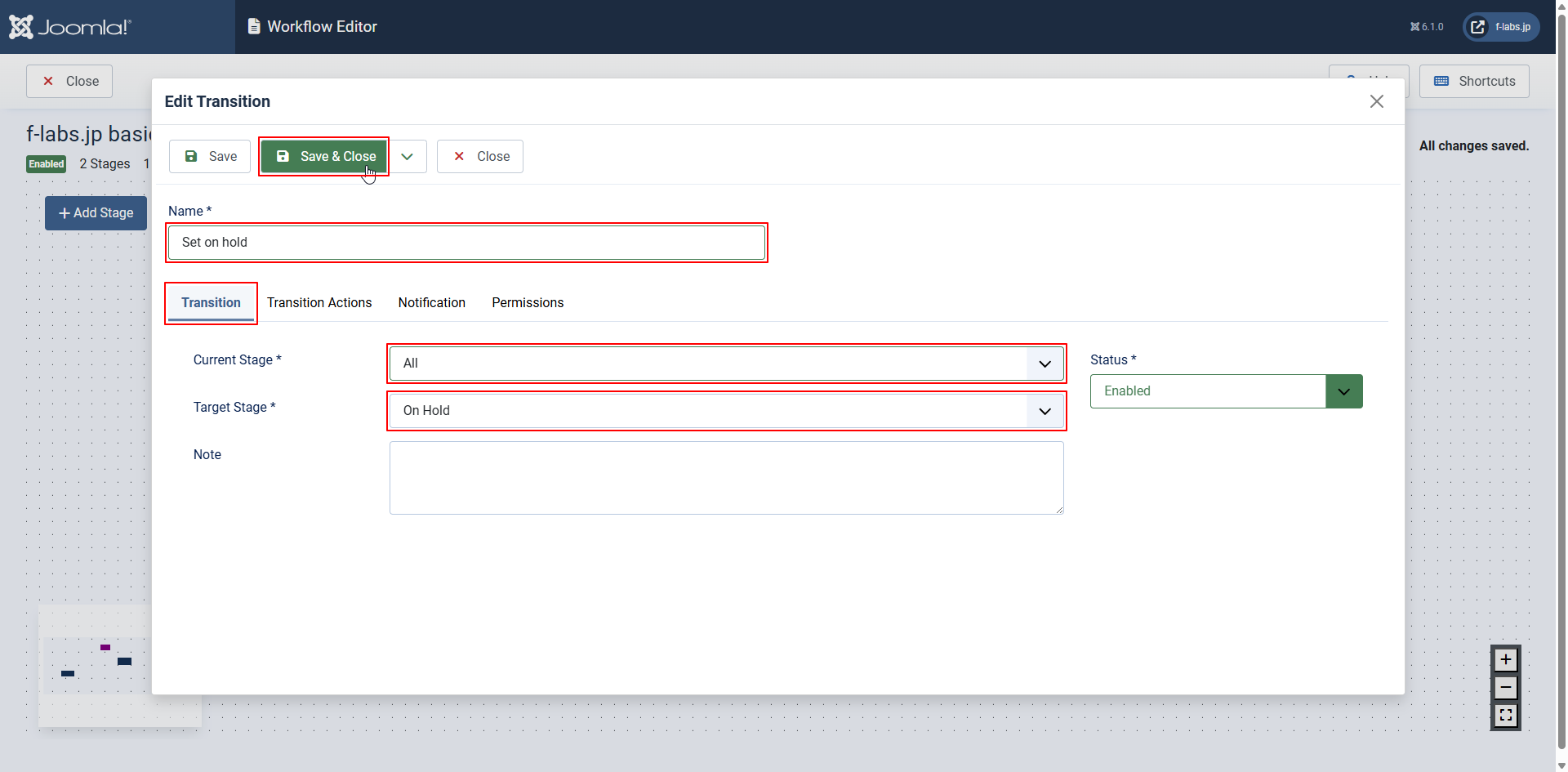Click the Close button in dialog toolbar
This screenshot has width=1568, height=772.
click(480, 157)
